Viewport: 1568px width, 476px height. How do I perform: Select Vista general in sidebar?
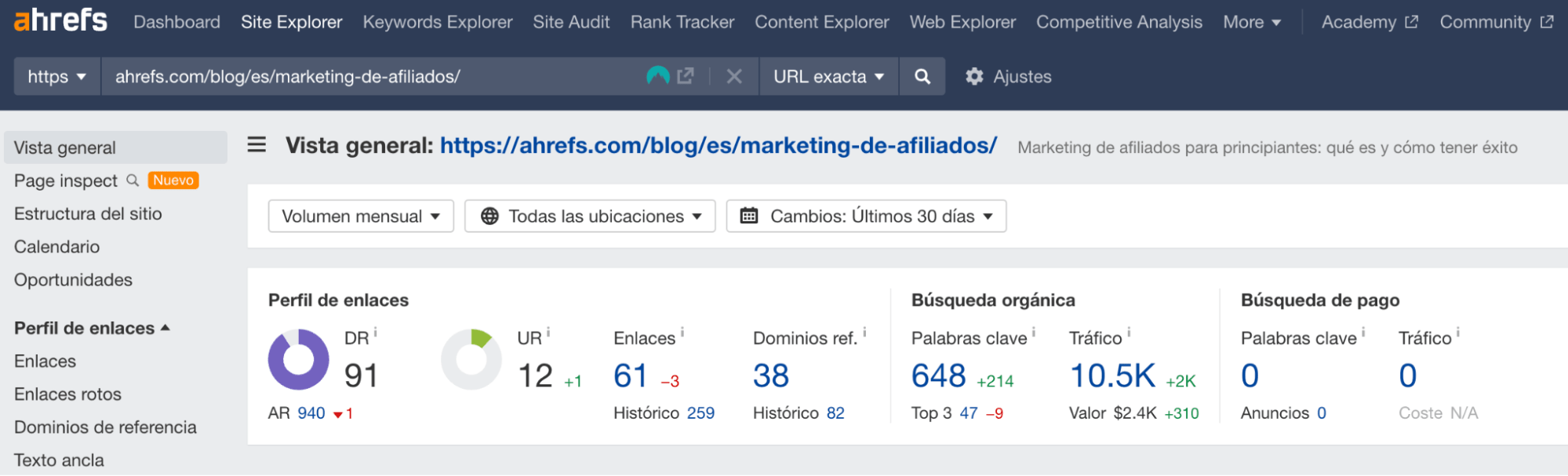(115, 147)
